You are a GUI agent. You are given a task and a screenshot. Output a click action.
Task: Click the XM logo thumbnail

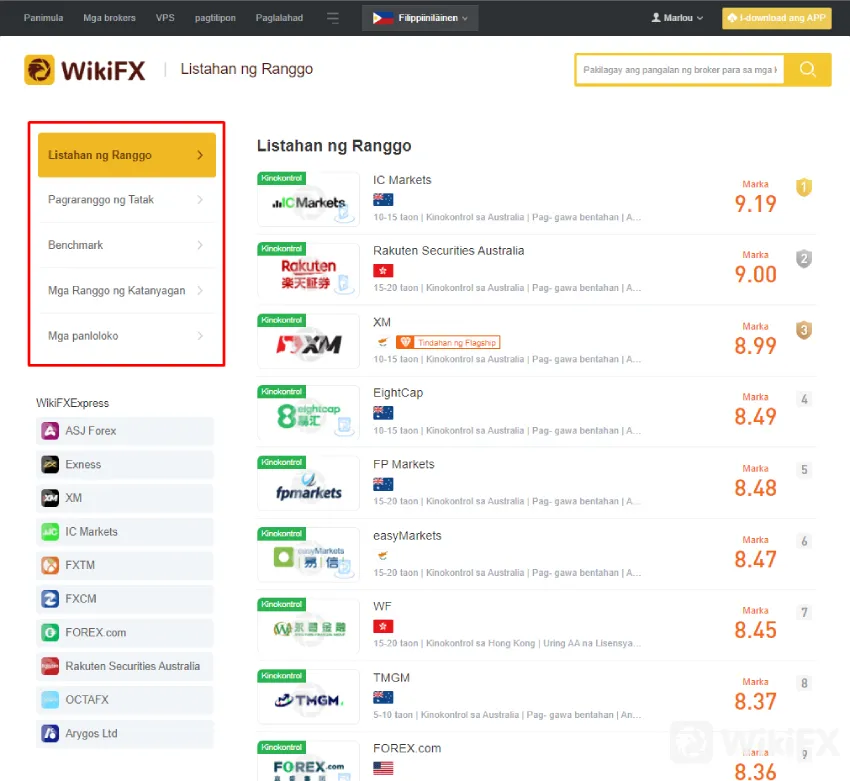tap(308, 342)
